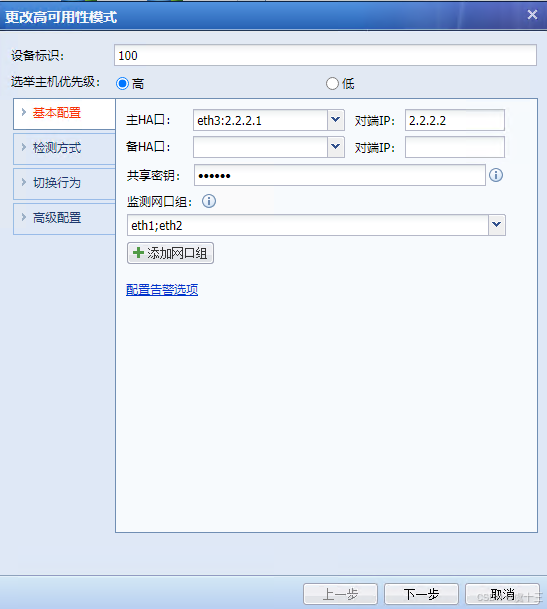Click the green plus icon on 添加网口组
This screenshot has width=547, height=609.
[x=138, y=253]
